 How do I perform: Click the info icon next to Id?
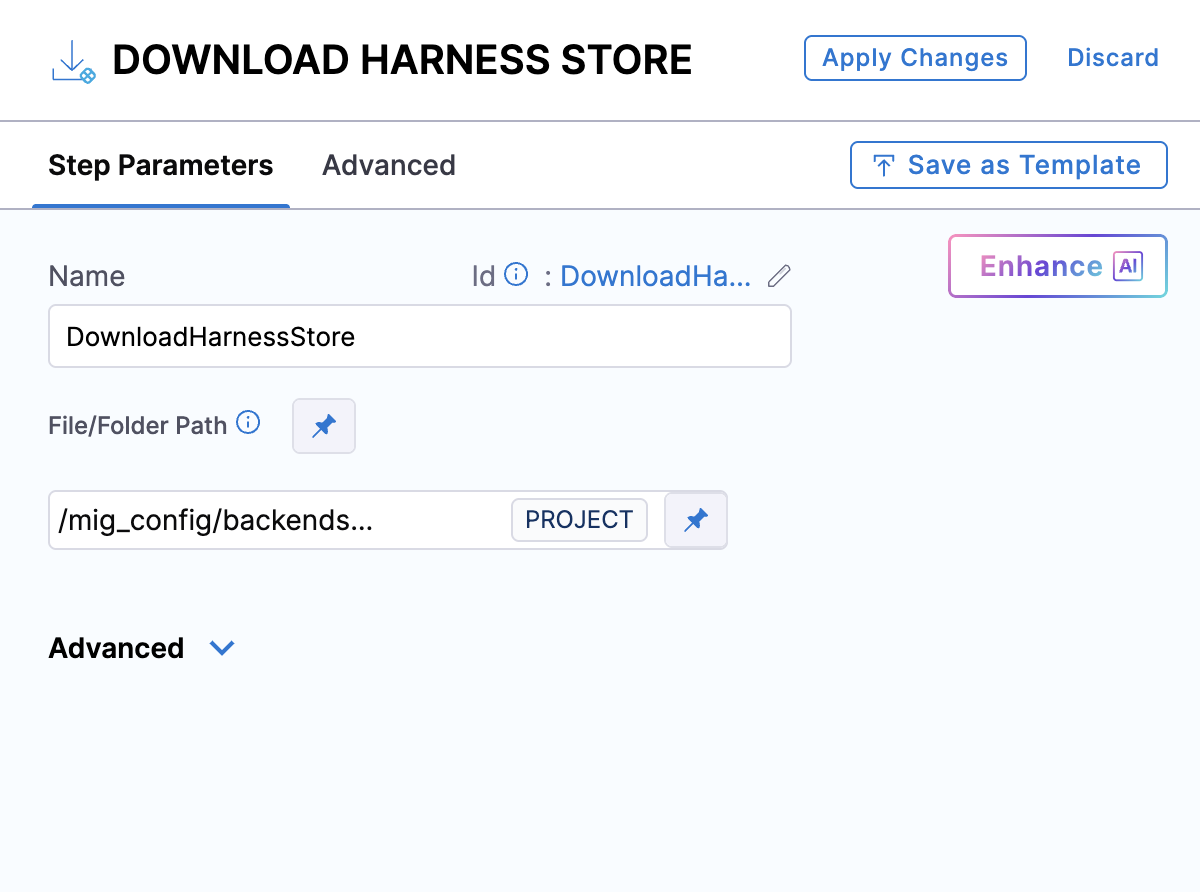[x=516, y=275]
